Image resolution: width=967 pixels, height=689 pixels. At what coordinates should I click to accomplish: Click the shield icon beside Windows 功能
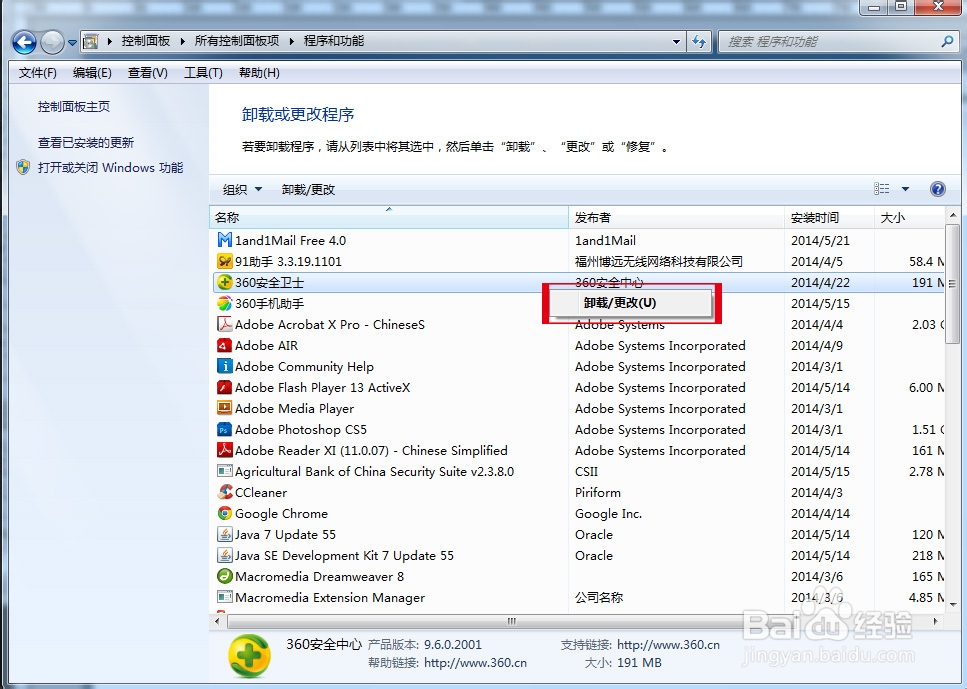click(x=23, y=167)
